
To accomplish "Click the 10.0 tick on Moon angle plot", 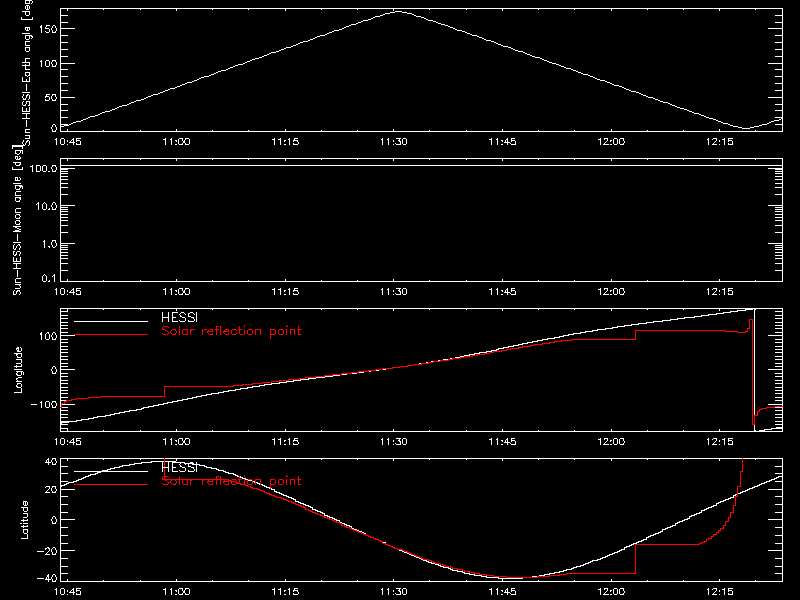I will click(x=46, y=206).
